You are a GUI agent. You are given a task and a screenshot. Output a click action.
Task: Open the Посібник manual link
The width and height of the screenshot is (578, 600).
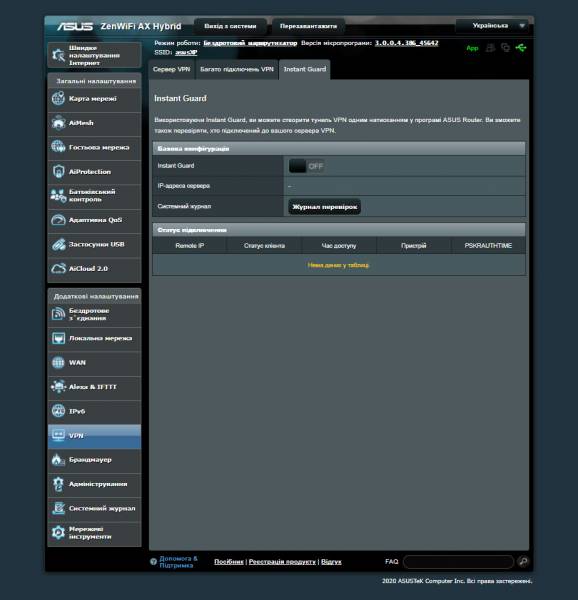pyautogui.click(x=229, y=562)
